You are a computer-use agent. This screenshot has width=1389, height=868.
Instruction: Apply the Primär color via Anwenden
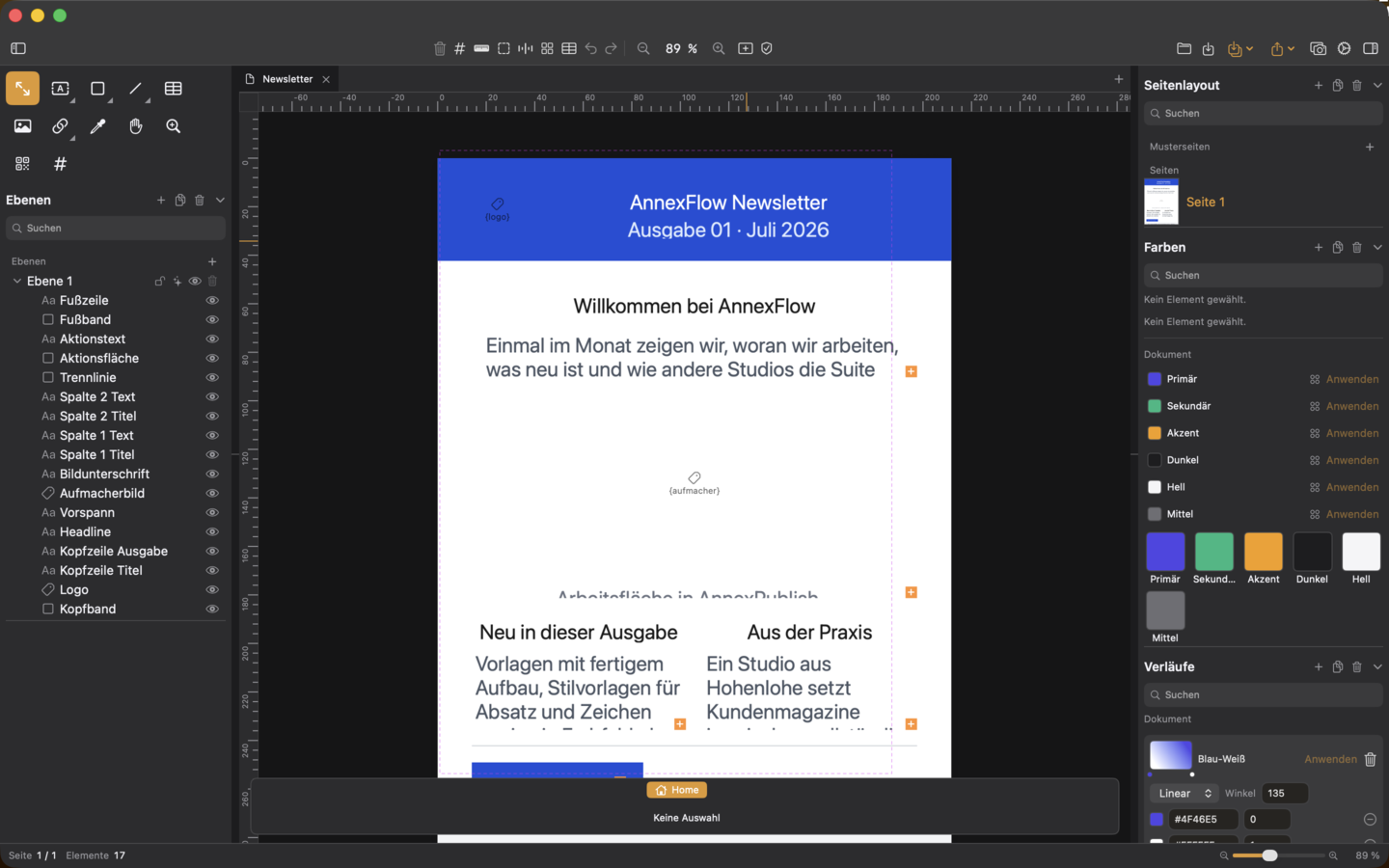1352,380
